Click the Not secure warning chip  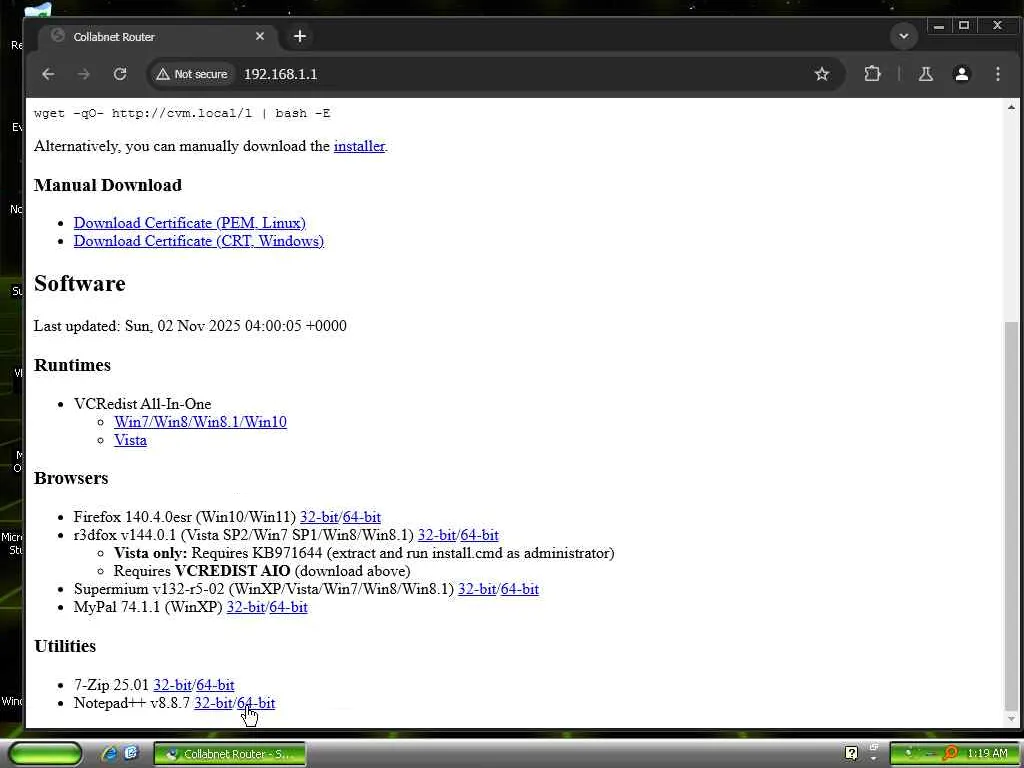click(x=192, y=74)
